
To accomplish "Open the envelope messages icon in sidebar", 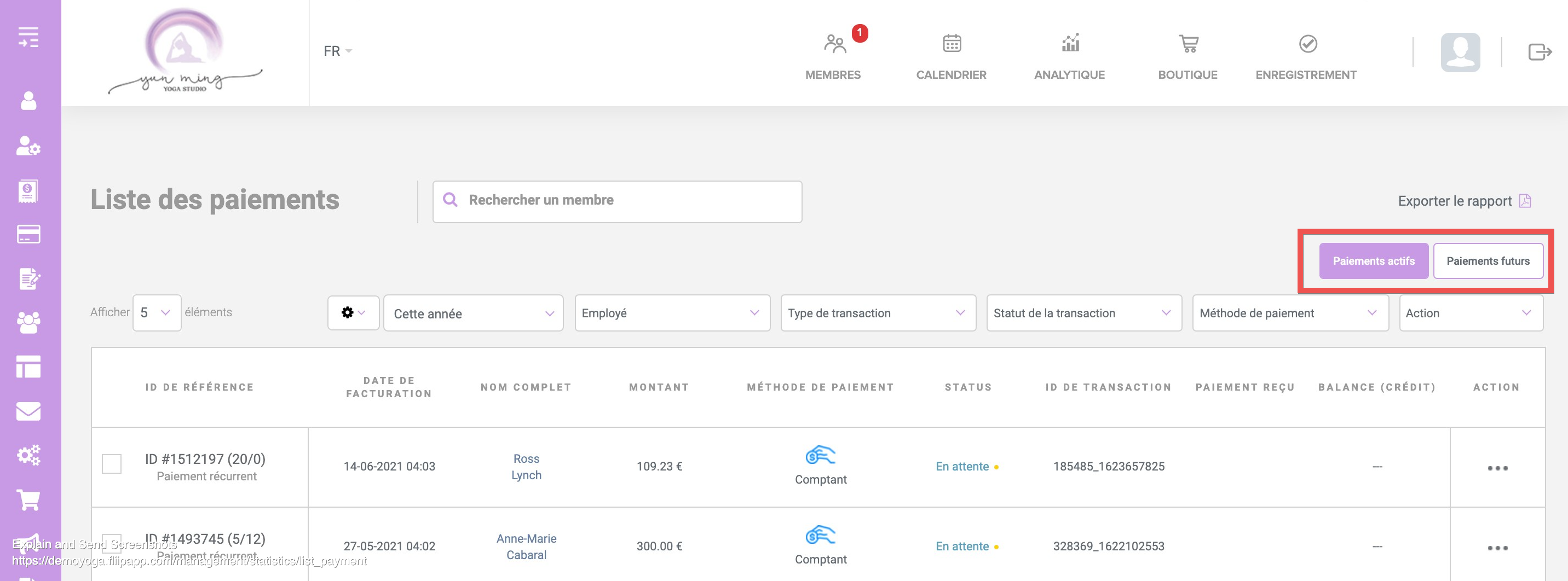I will pyautogui.click(x=28, y=411).
